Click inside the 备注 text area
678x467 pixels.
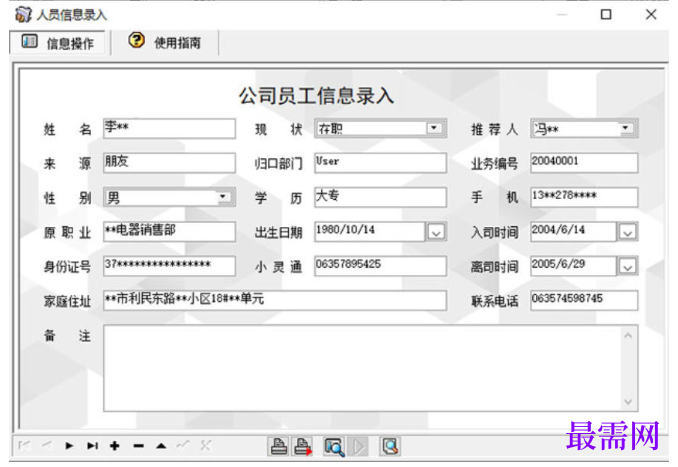(x=361, y=368)
